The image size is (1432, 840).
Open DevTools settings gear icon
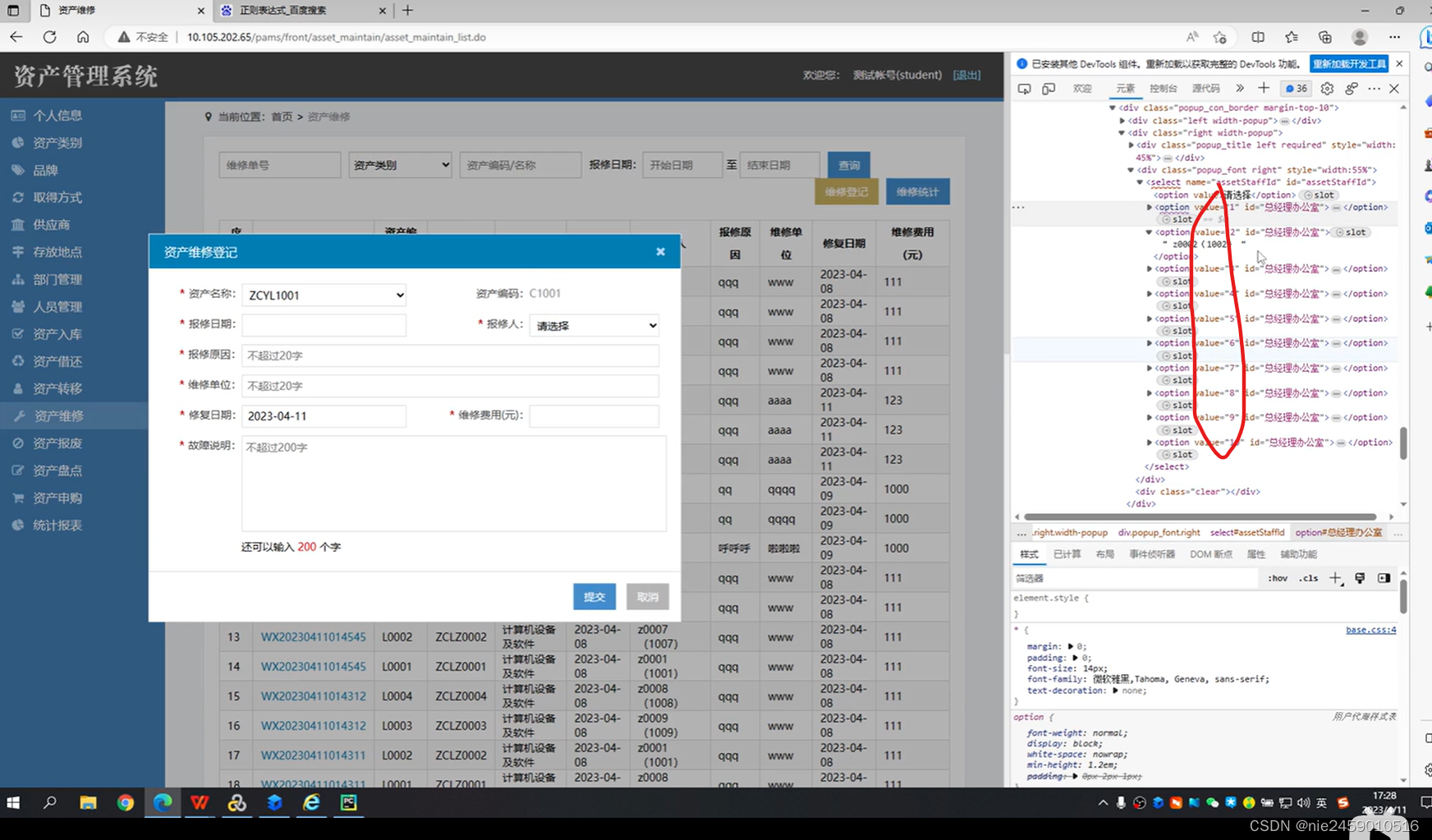point(1327,89)
